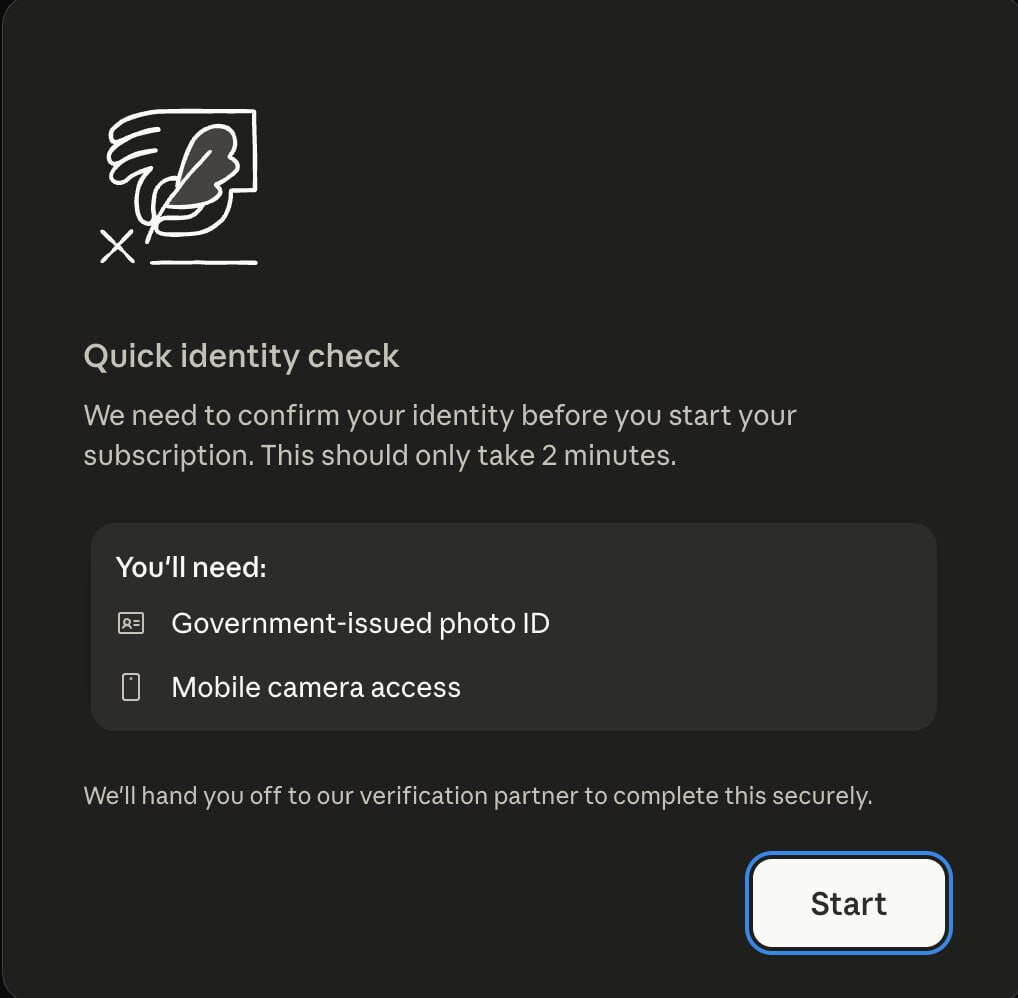1018x998 pixels.
Task: Click the signature underline in the illustration
Action: click(204, 262)
